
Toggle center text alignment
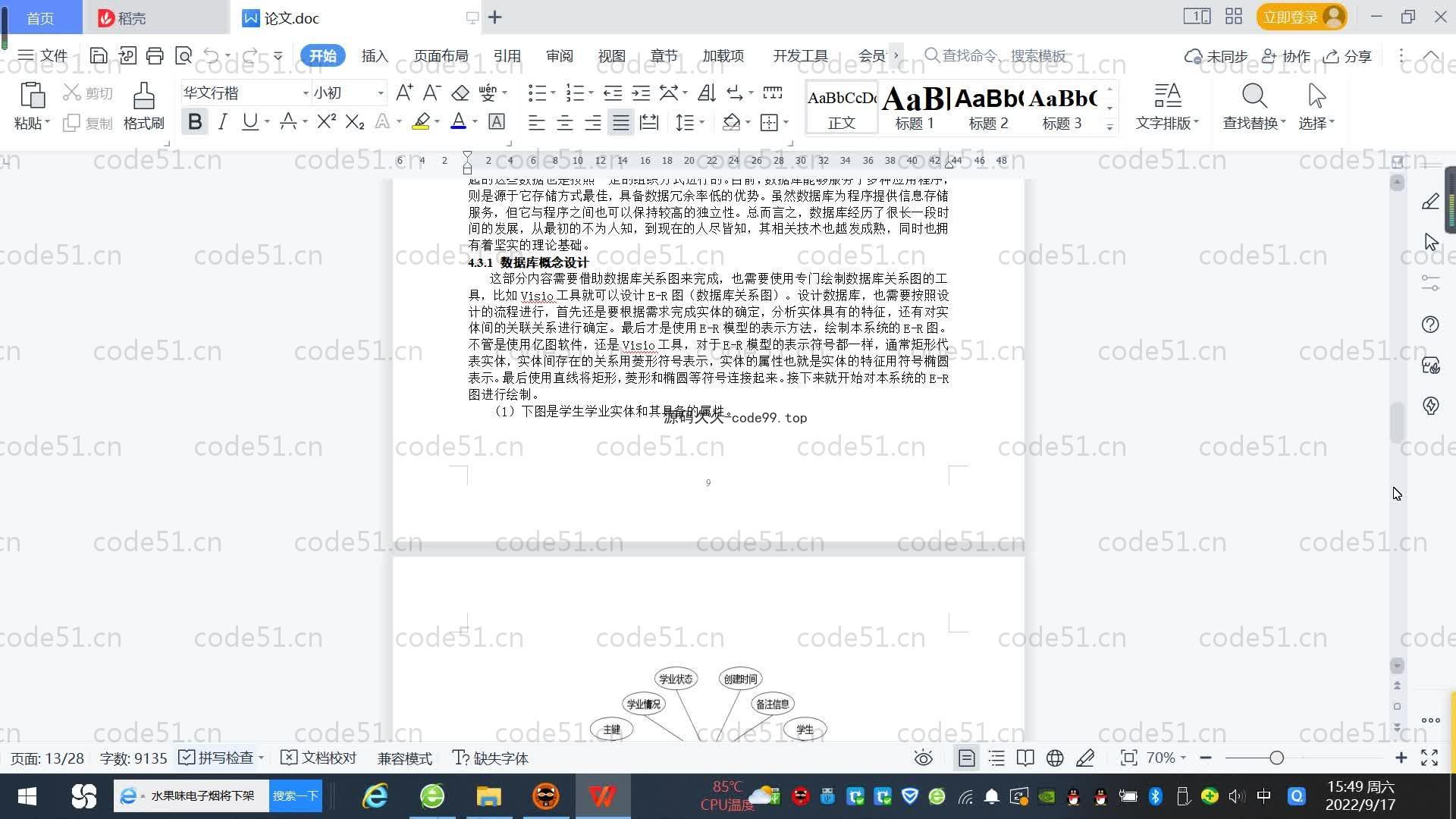point(564,122)
